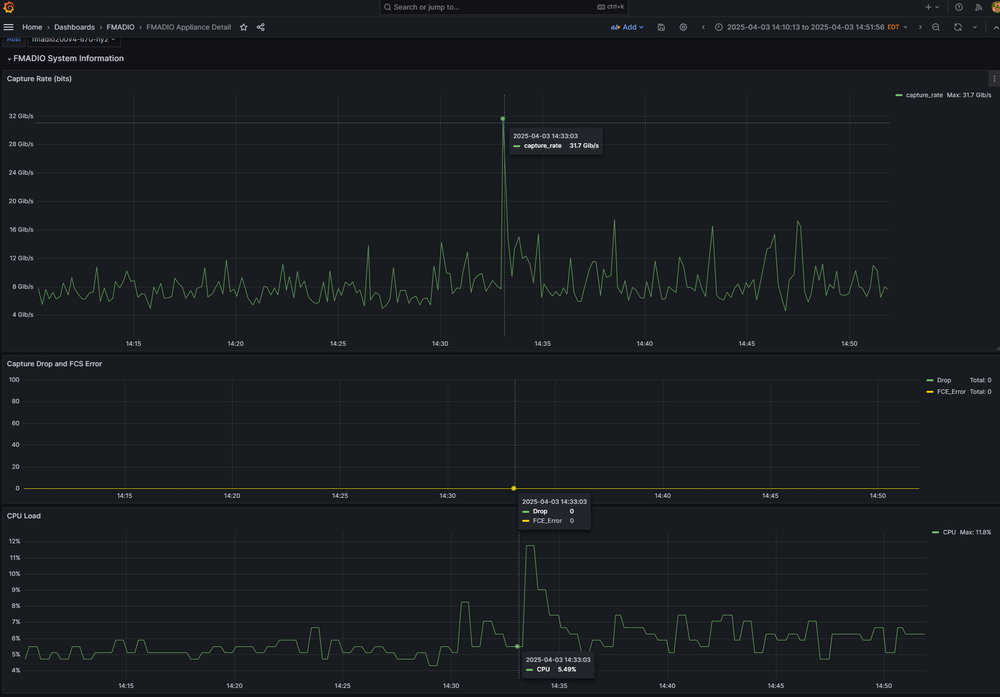Go to FMADIO folder breadcrumb
Image resolution: width=1000 pixels, height=697 pixels.
click(x=120, y=27)
